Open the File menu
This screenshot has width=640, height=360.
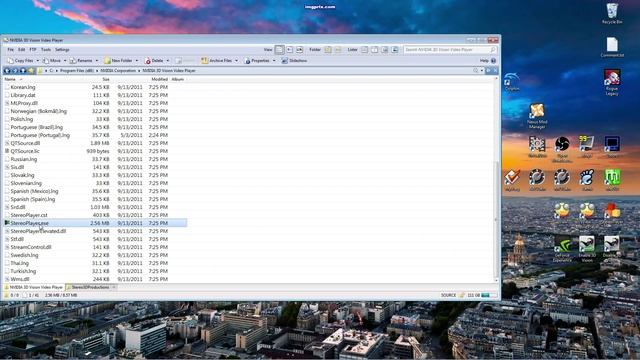click(11, 49)
